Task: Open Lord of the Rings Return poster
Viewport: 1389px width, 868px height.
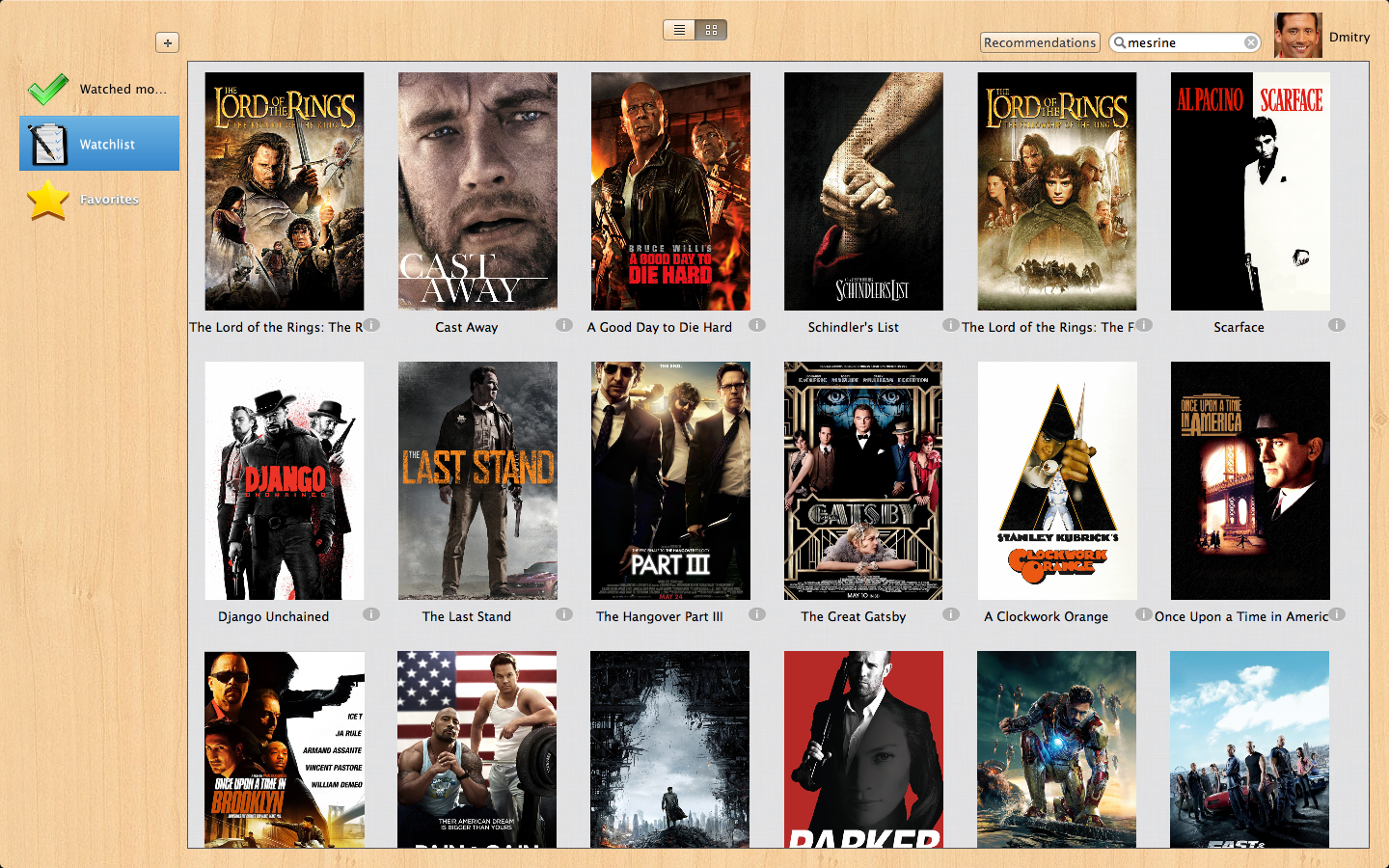Action: [285, 191]
